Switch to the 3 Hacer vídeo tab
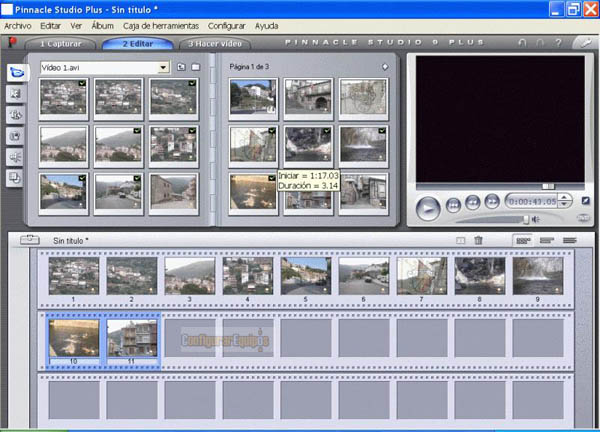The height and width of the screenshot is (432, 600). (215, 44)
